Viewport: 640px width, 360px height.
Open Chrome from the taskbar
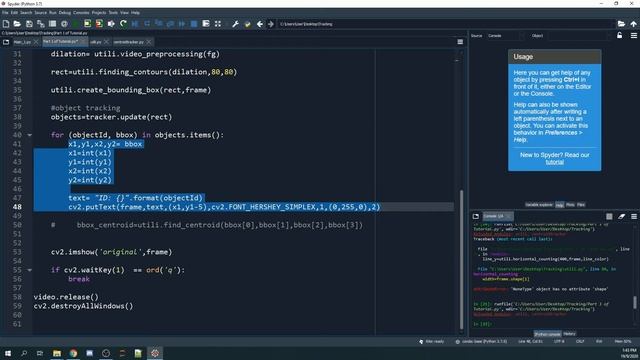pyautogui.click(x=73, y=353)
